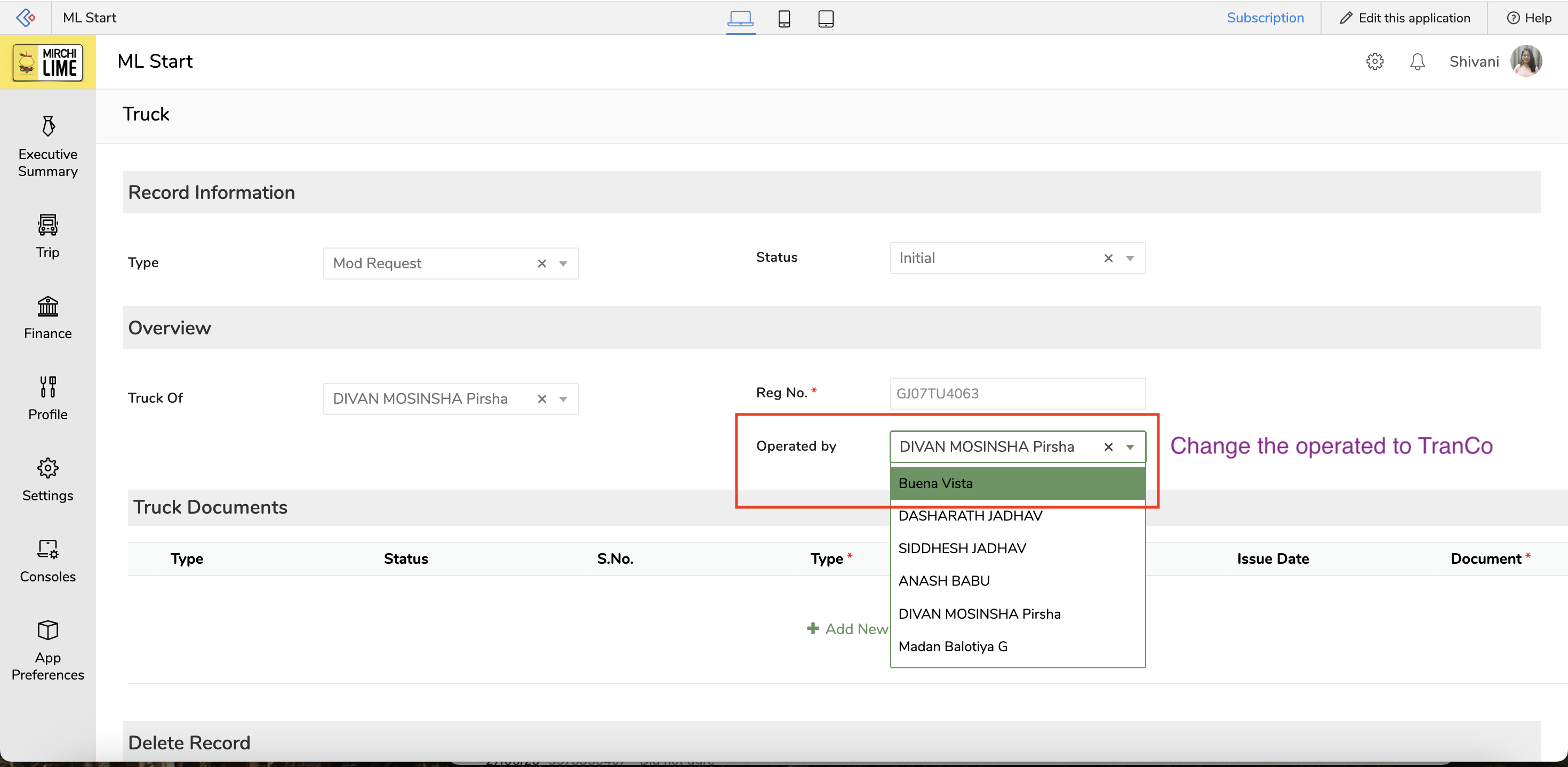Click the header settings gear icon
Image resolution: width=1568 pixels, height=767 pixels.
pos(1374,61)
